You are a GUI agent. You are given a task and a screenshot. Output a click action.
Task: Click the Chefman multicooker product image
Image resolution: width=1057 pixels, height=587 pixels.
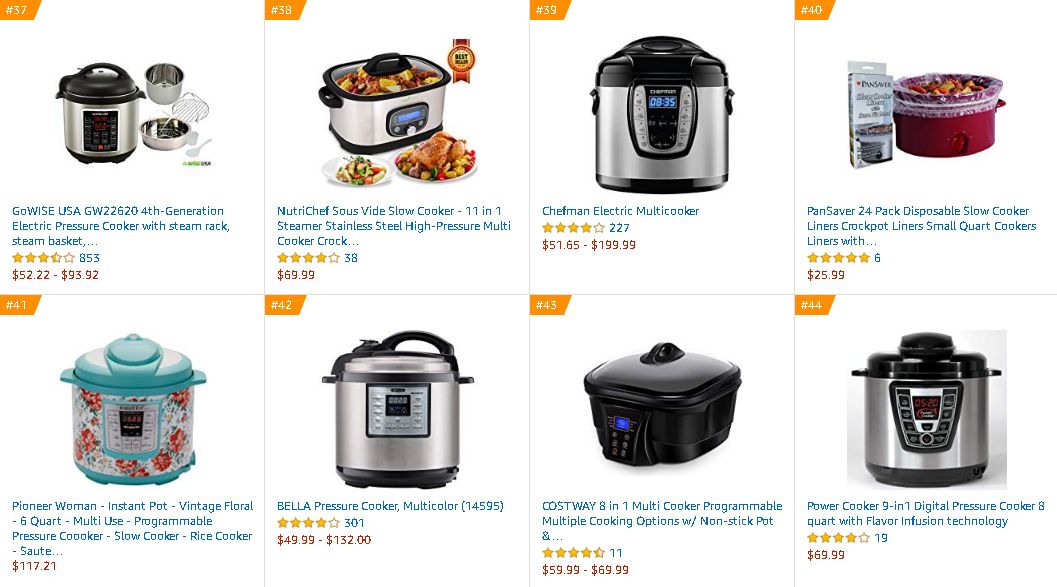[662, 114]
